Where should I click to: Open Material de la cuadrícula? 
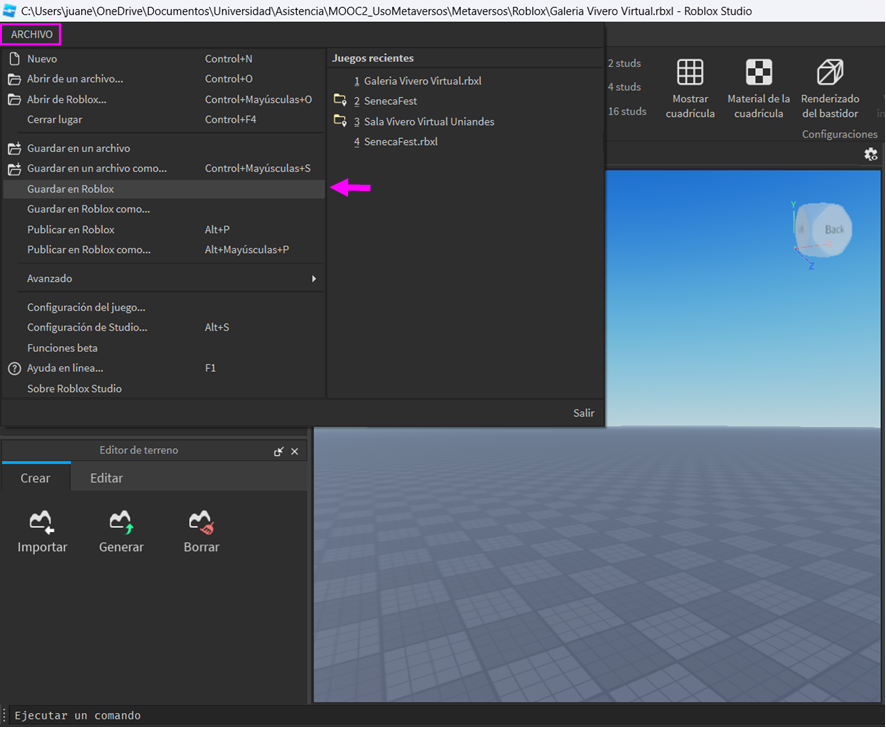click(x=759, y=73)
